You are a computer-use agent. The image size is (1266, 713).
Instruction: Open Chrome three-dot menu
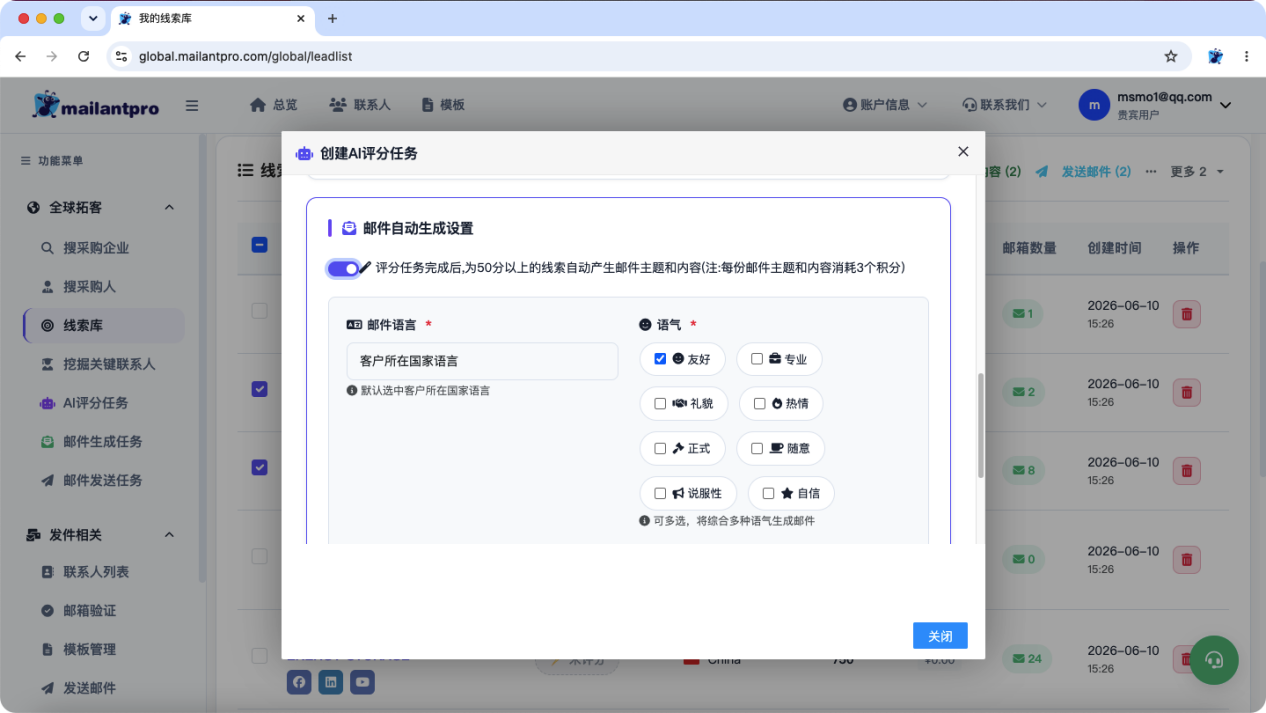(x=1246, y=57)
